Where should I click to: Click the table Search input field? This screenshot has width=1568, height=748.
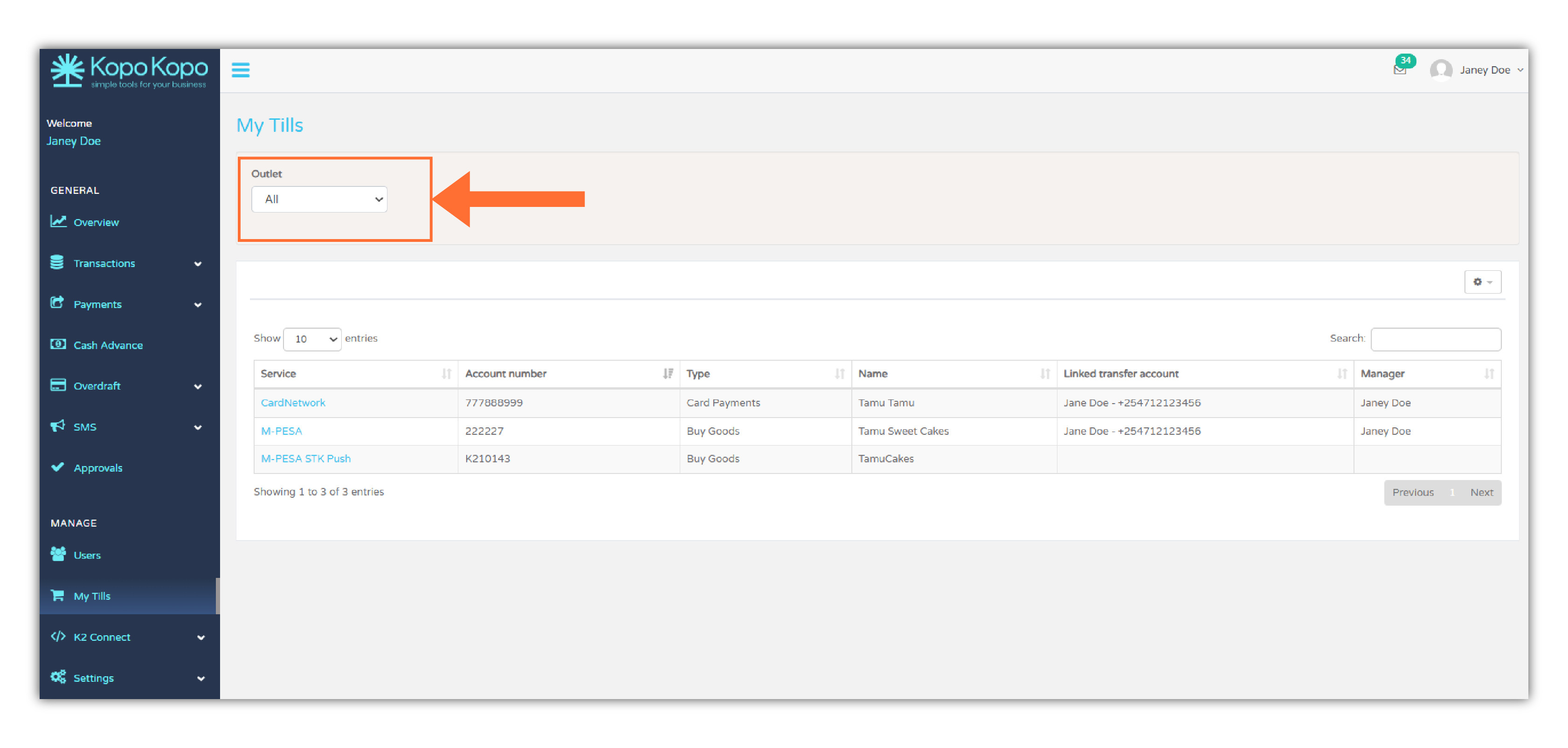click(1435, 339)
